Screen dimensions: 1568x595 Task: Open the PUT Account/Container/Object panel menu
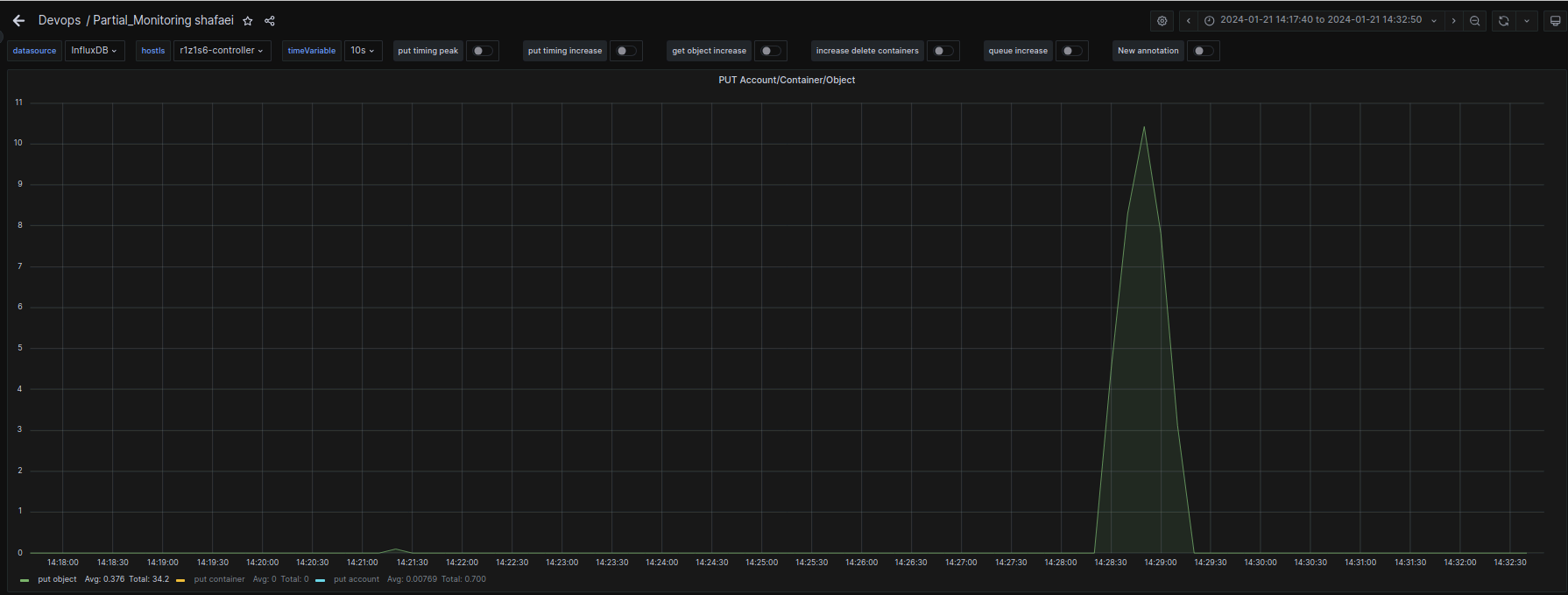click(x=787, y=80)
